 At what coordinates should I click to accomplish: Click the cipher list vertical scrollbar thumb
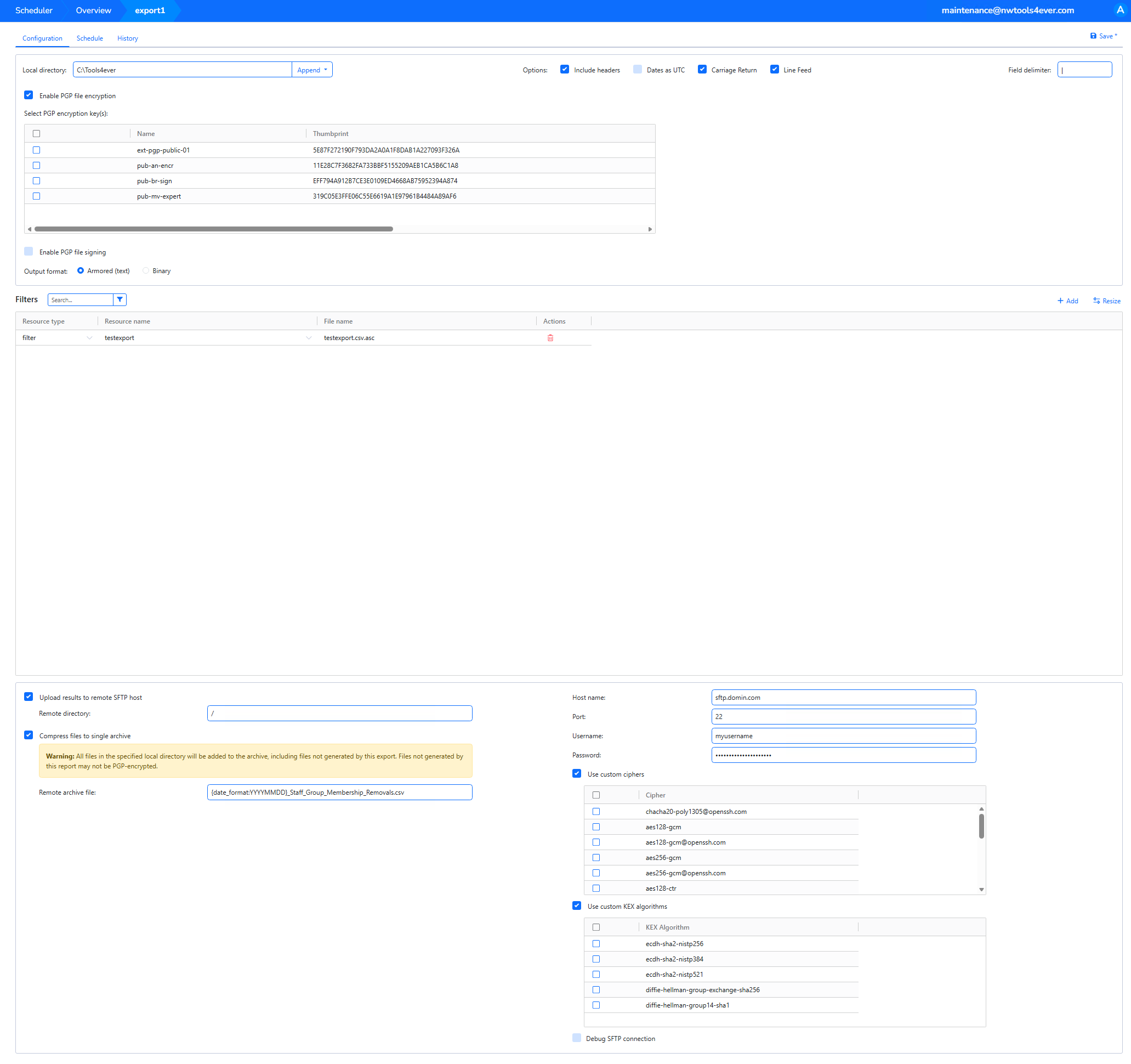(x=981, y=826)
